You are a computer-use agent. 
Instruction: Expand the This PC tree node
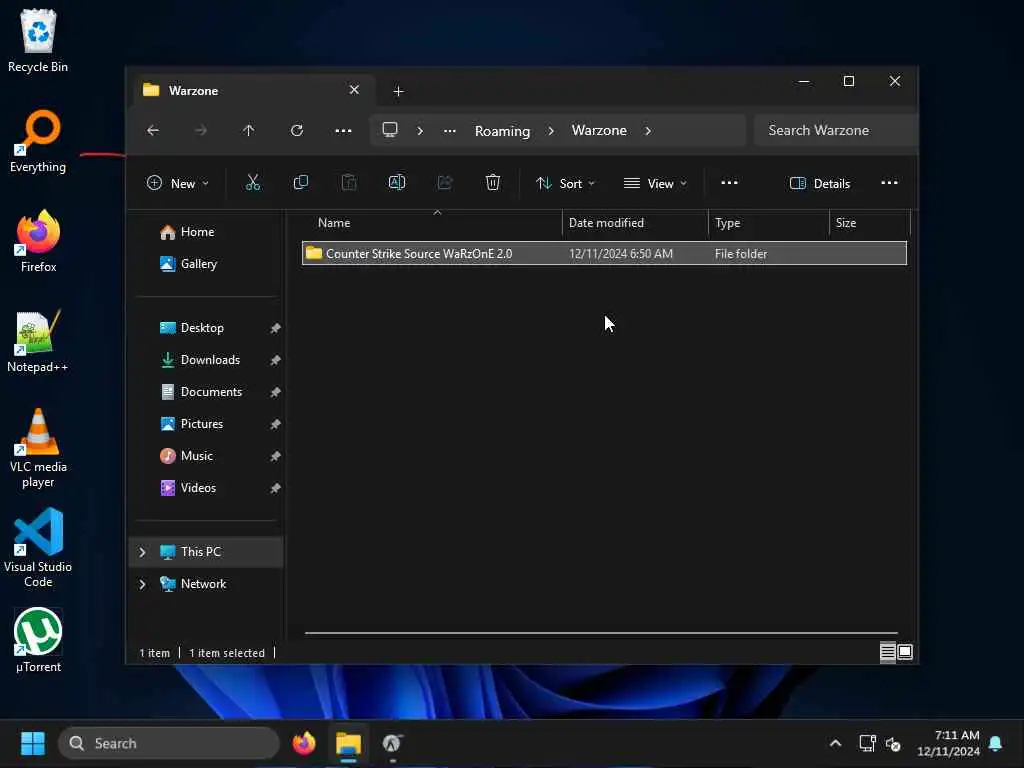coord(142,552)
